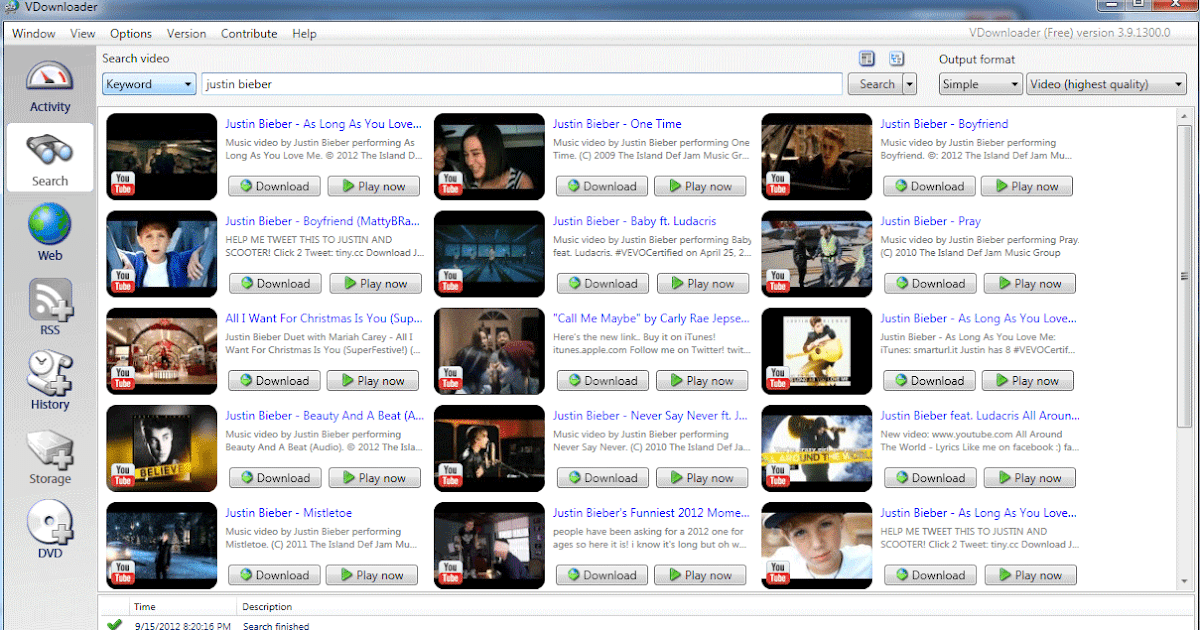Click the Beauty And A Beat BELIEVE thumbnail
This screenshot has width=1200, height=630.
pos(161,447)
